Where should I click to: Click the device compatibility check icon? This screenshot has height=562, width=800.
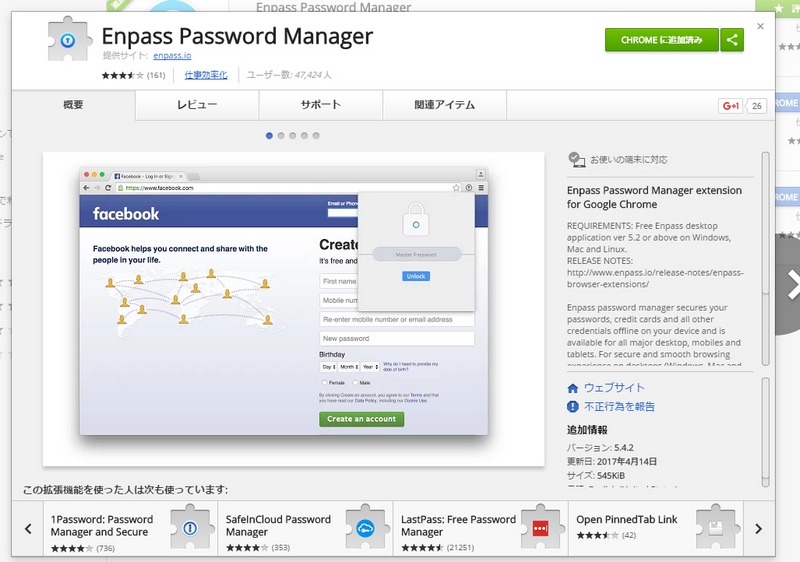pyautogui.click(x=577, y=160)
